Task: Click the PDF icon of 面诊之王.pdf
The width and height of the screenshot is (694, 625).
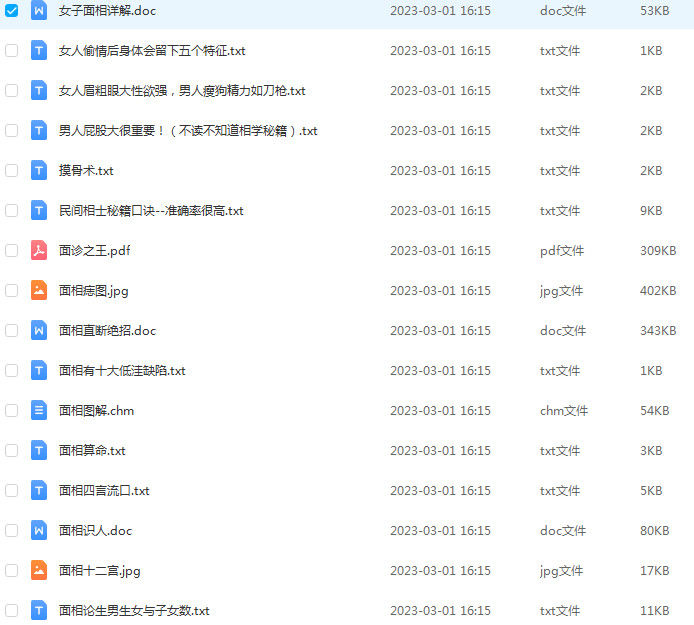Action: (39, 251)
